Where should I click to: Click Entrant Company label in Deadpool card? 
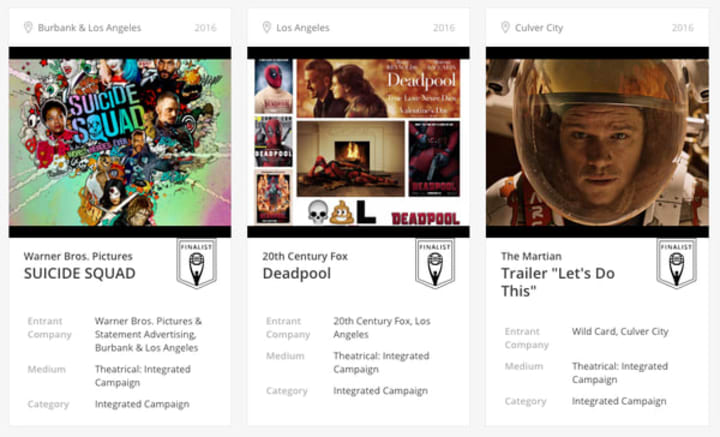[x=288, y=328]
